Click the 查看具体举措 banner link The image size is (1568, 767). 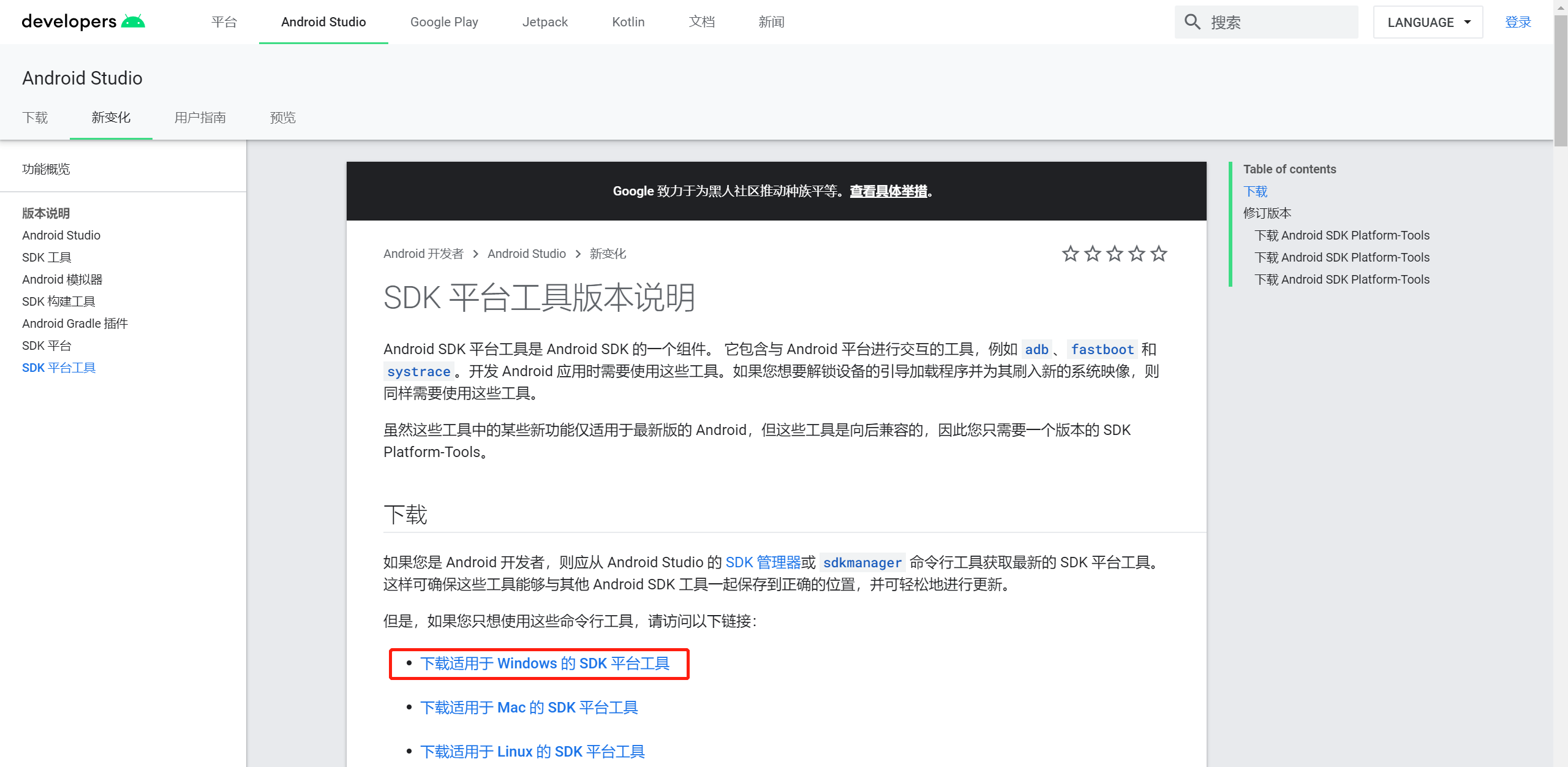[888, 191]
